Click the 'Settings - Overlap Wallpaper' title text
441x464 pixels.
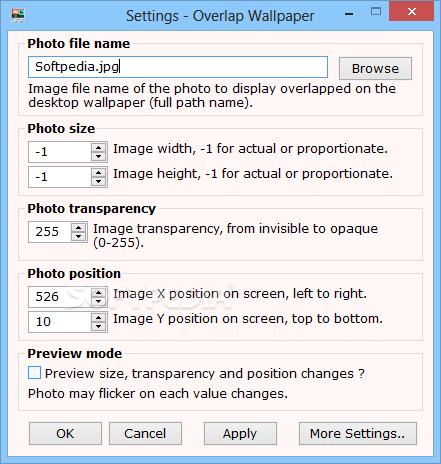(x=220, y=16)
